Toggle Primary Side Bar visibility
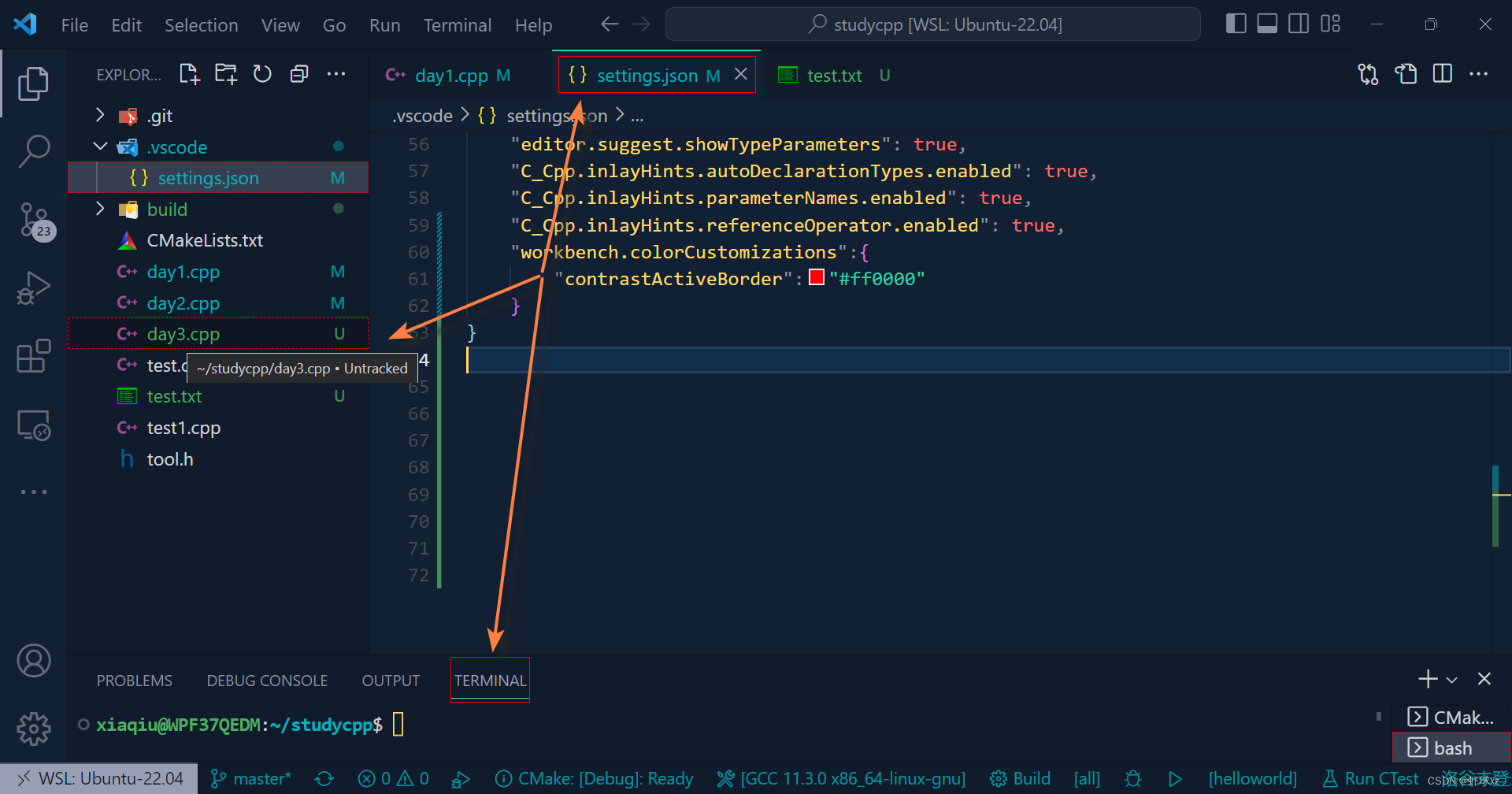This screenshot has height=794, width=1512. click(x=1236, y=24)
